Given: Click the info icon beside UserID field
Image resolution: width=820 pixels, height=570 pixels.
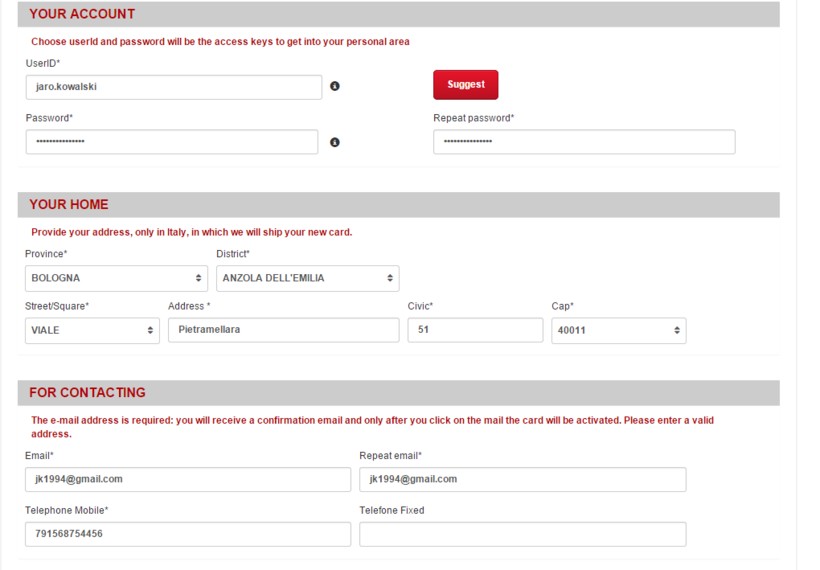Looking at the screenshot, I should (x=335, y=86).
